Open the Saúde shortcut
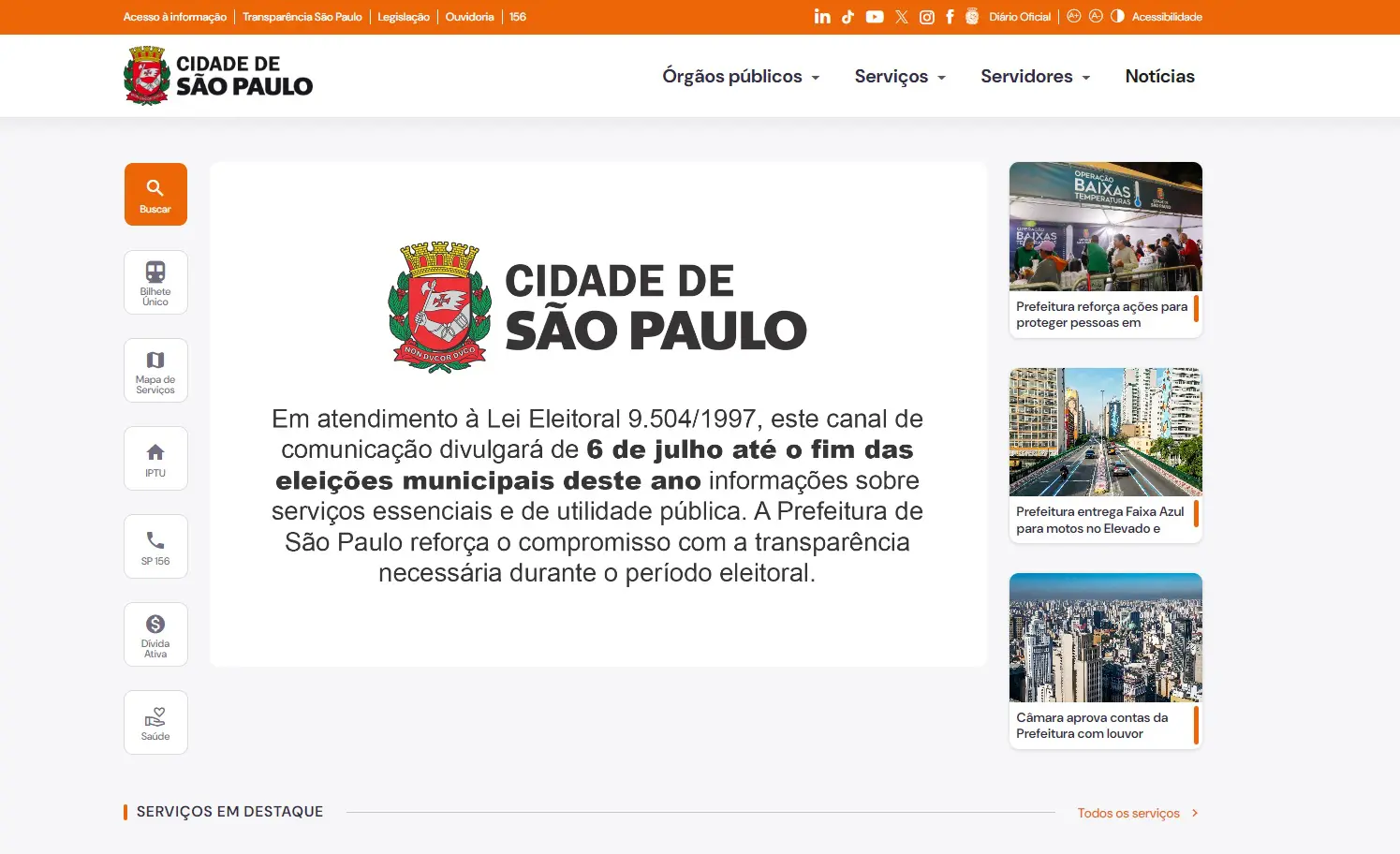The width and height of the screenshot is (1400, 854). click(x=155, y=722)
